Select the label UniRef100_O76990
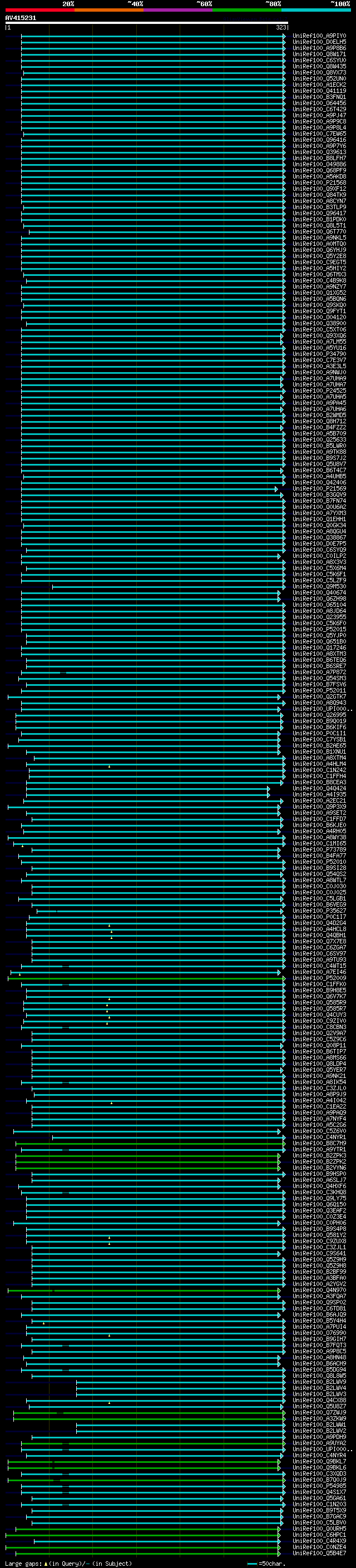 point(319,1333)
